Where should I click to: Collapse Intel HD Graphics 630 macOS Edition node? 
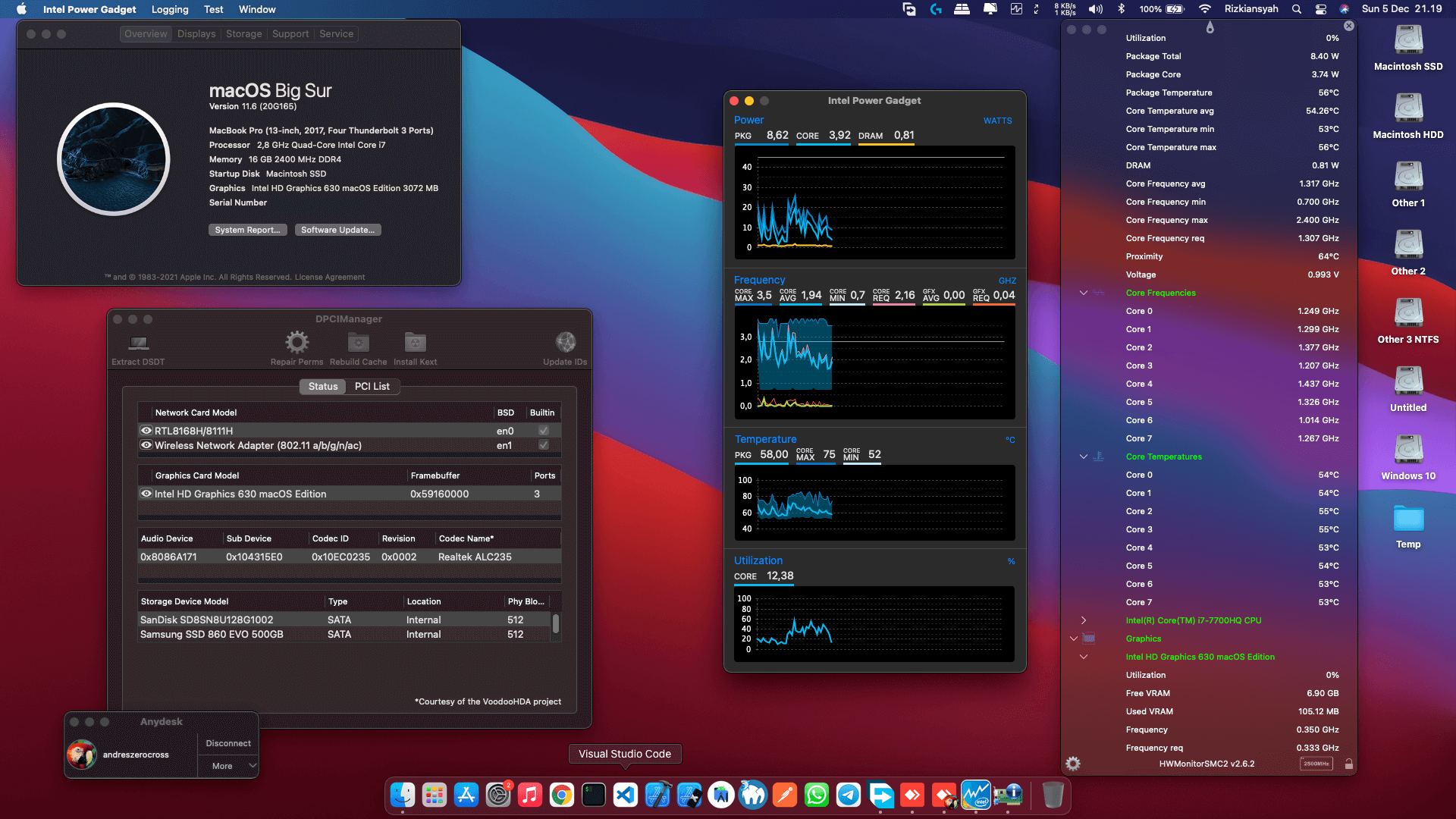tap(1084, 657)
